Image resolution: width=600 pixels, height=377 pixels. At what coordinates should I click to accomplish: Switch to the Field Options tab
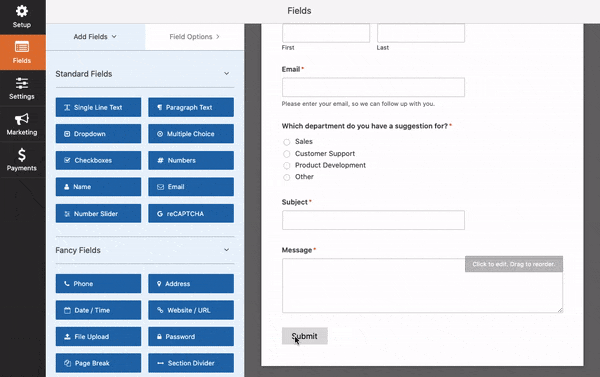click(x=194, y=37)
